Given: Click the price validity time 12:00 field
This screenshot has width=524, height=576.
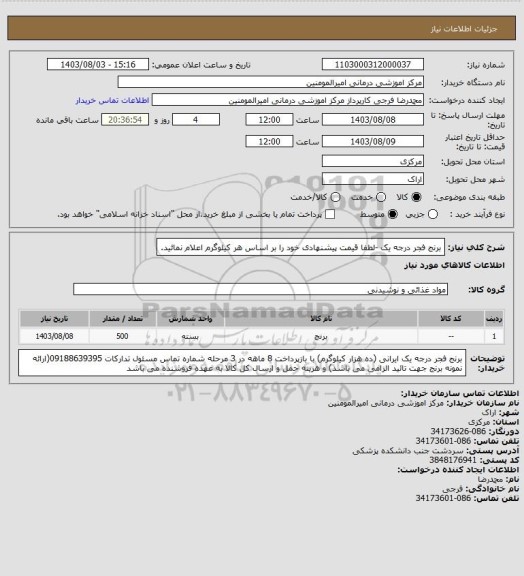Looking at the screenshot, I should tap(269, 141).
